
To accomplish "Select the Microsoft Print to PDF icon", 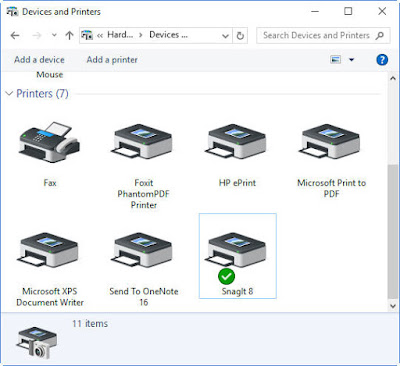I will pos(331,141).
